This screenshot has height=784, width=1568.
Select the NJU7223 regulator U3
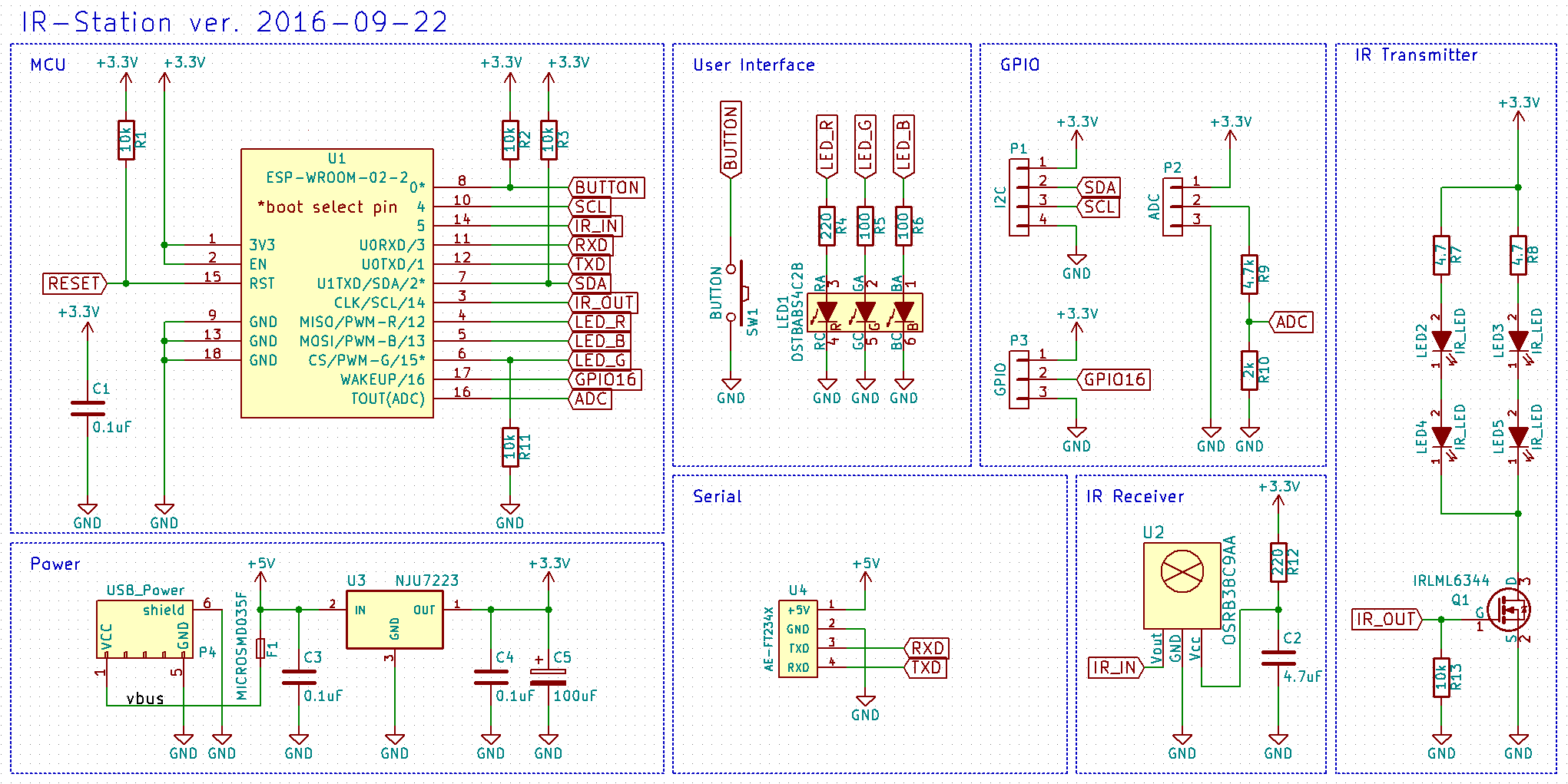(x=395, y=619)
